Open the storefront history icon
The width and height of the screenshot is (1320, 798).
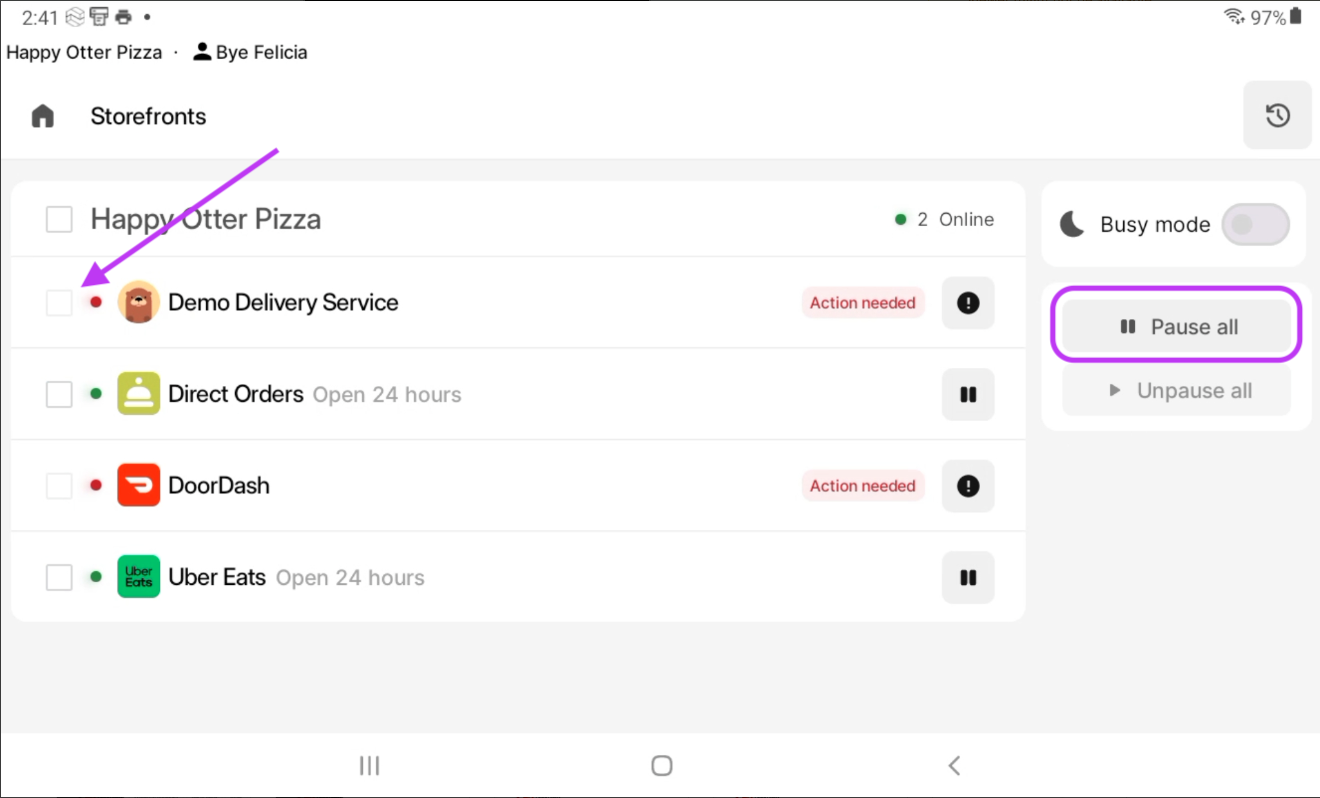1277,115
